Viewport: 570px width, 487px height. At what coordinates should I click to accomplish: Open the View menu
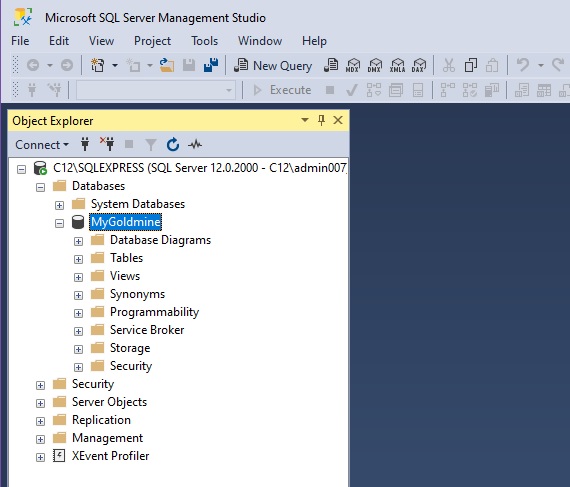click(x=101, y=41)
